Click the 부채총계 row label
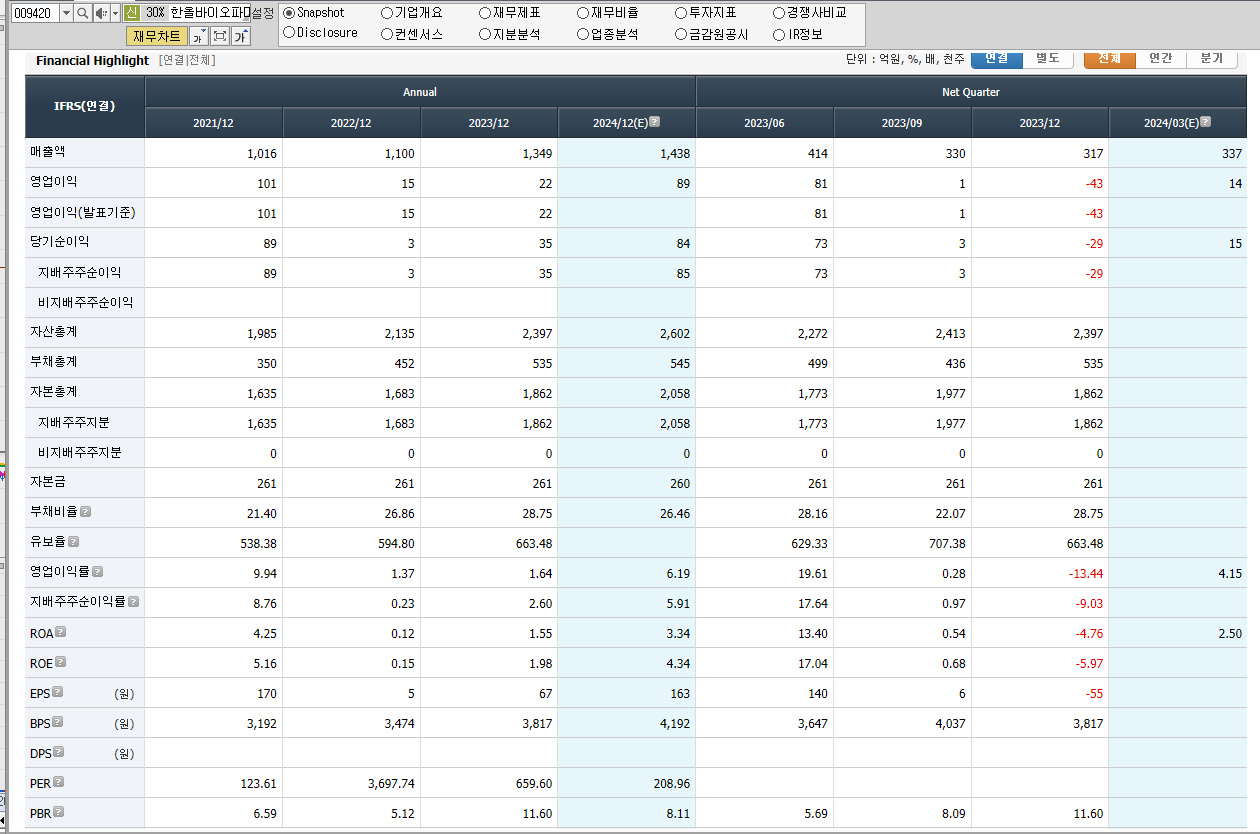 53,362
